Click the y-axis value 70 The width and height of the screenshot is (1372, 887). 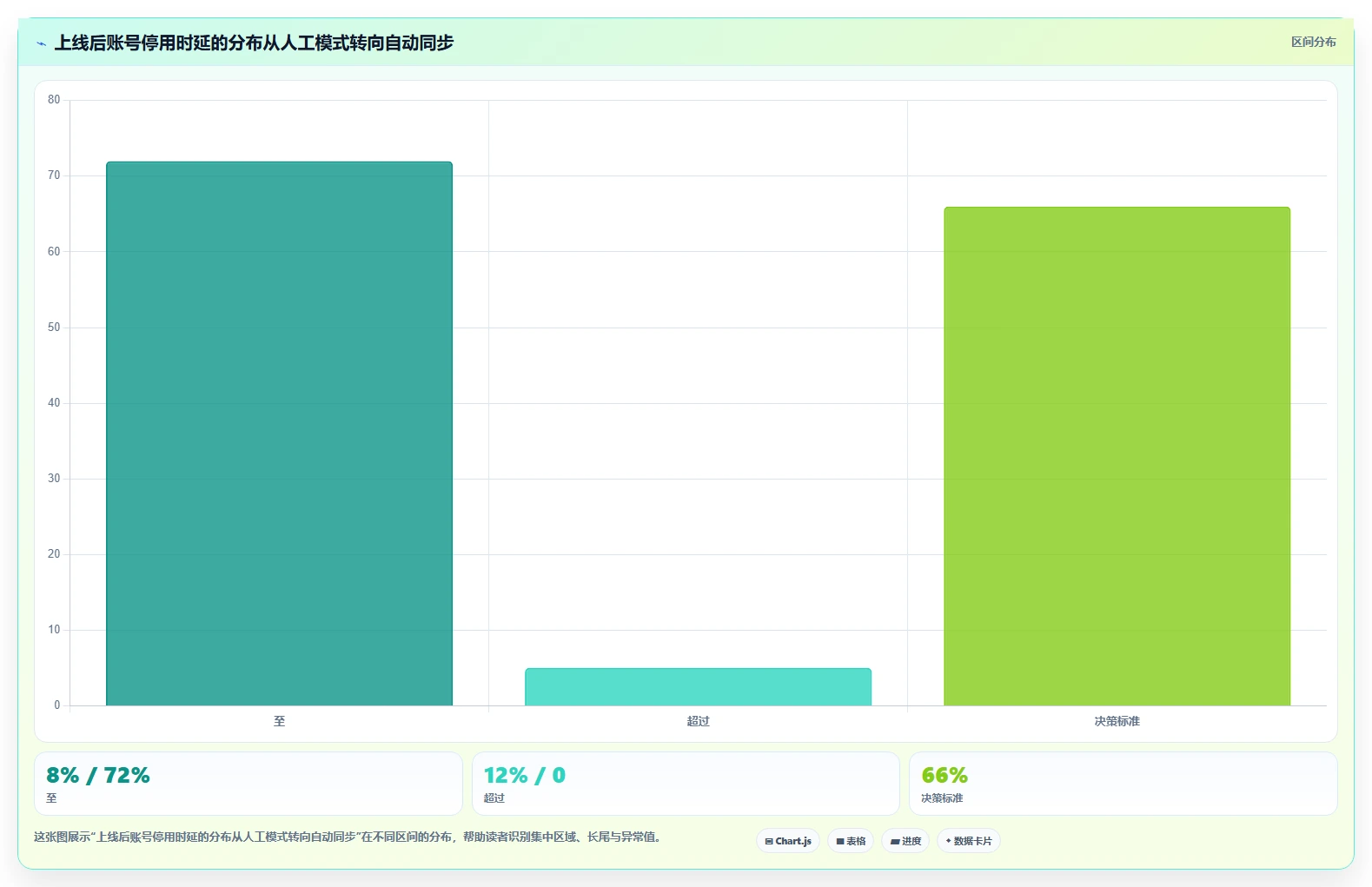pyautogui.click(x=54, y=175)
